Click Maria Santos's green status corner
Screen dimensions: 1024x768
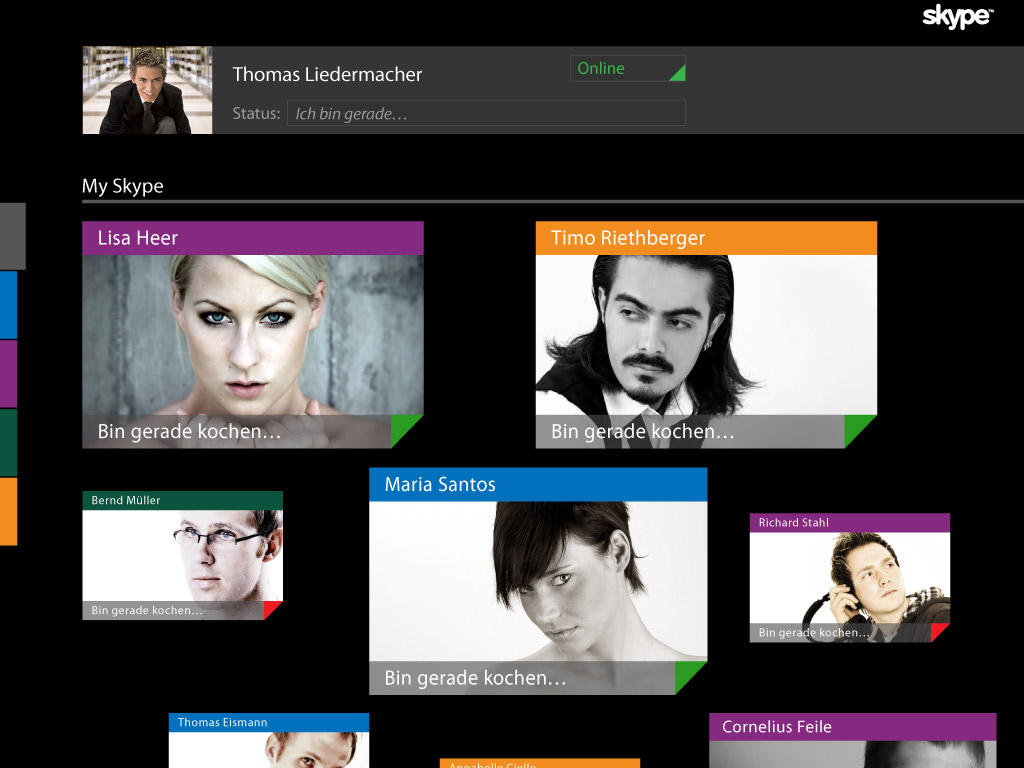[x=688, y=676]
